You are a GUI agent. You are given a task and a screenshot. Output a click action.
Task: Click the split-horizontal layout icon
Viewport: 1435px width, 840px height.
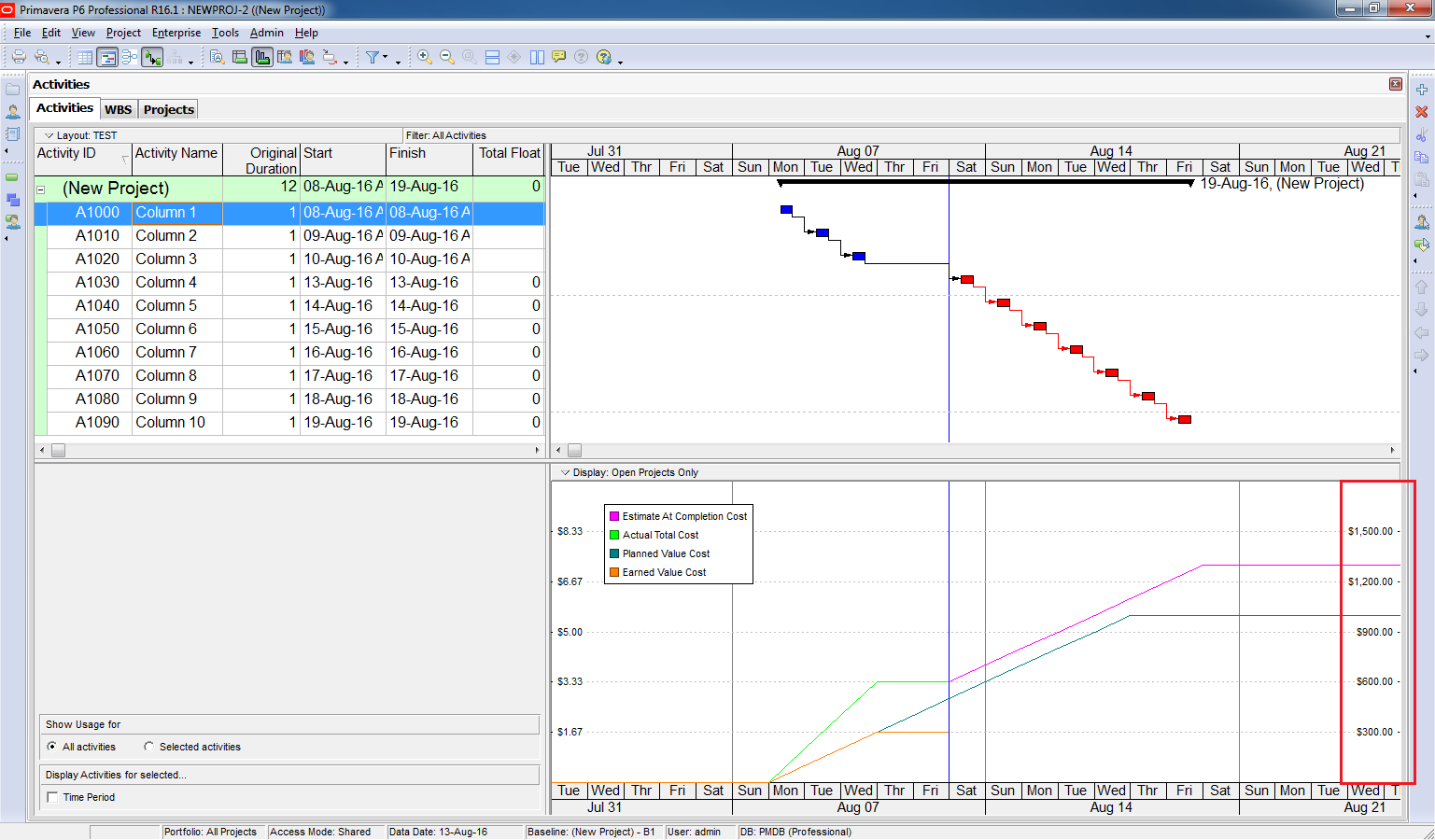(x=492, y=57)
